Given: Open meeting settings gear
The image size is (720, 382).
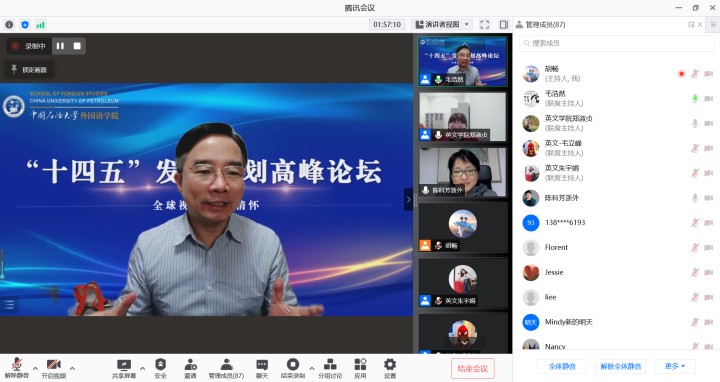Looking at the screenshot, I should pyautogui.click(x=389, y=368).
